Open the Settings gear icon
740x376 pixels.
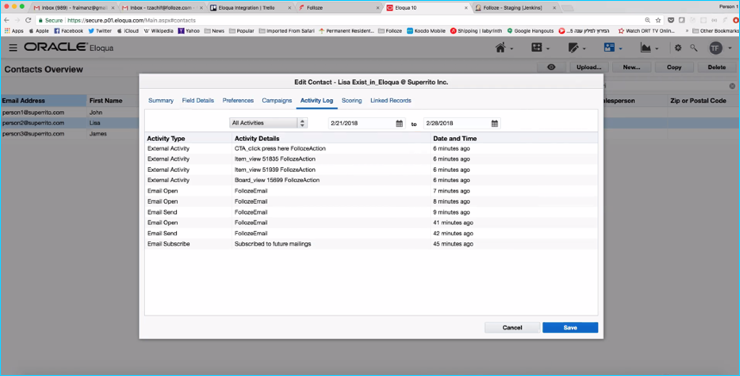pos(678,48)
